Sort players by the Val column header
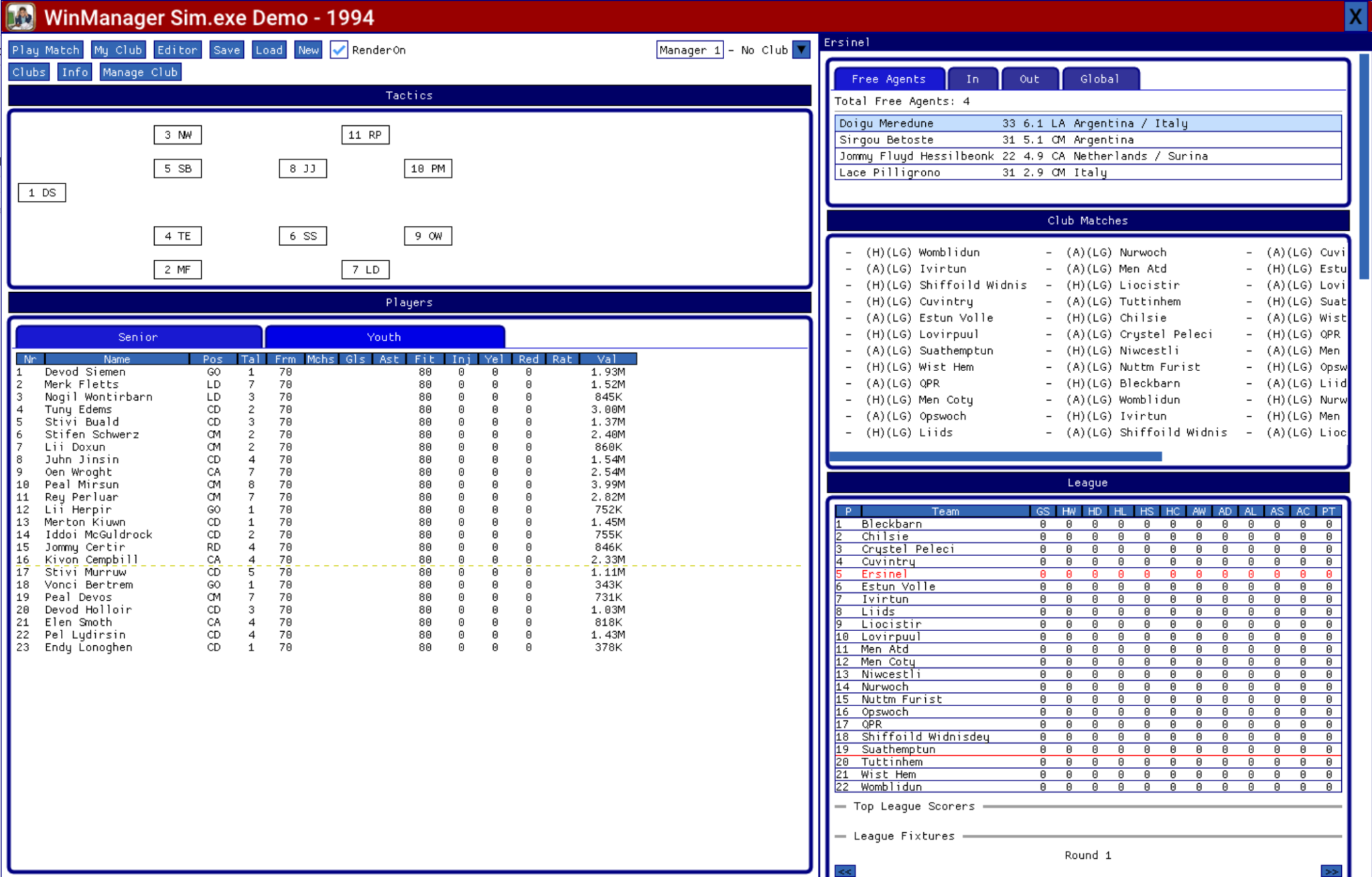Viewport: 1372px width, 877px height. [607, 359]
